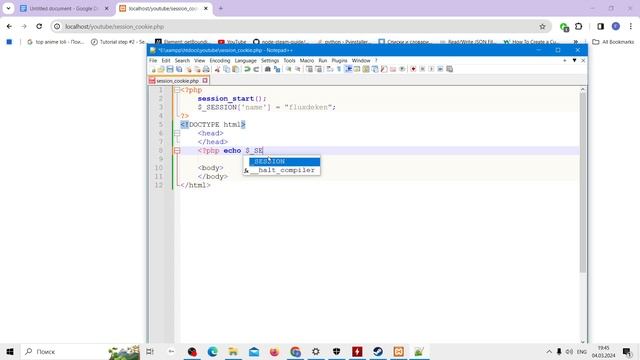This screenshot has height=360, width=640.
Task: Open the Chrome three-dot menu
Action: pos(631,27)
